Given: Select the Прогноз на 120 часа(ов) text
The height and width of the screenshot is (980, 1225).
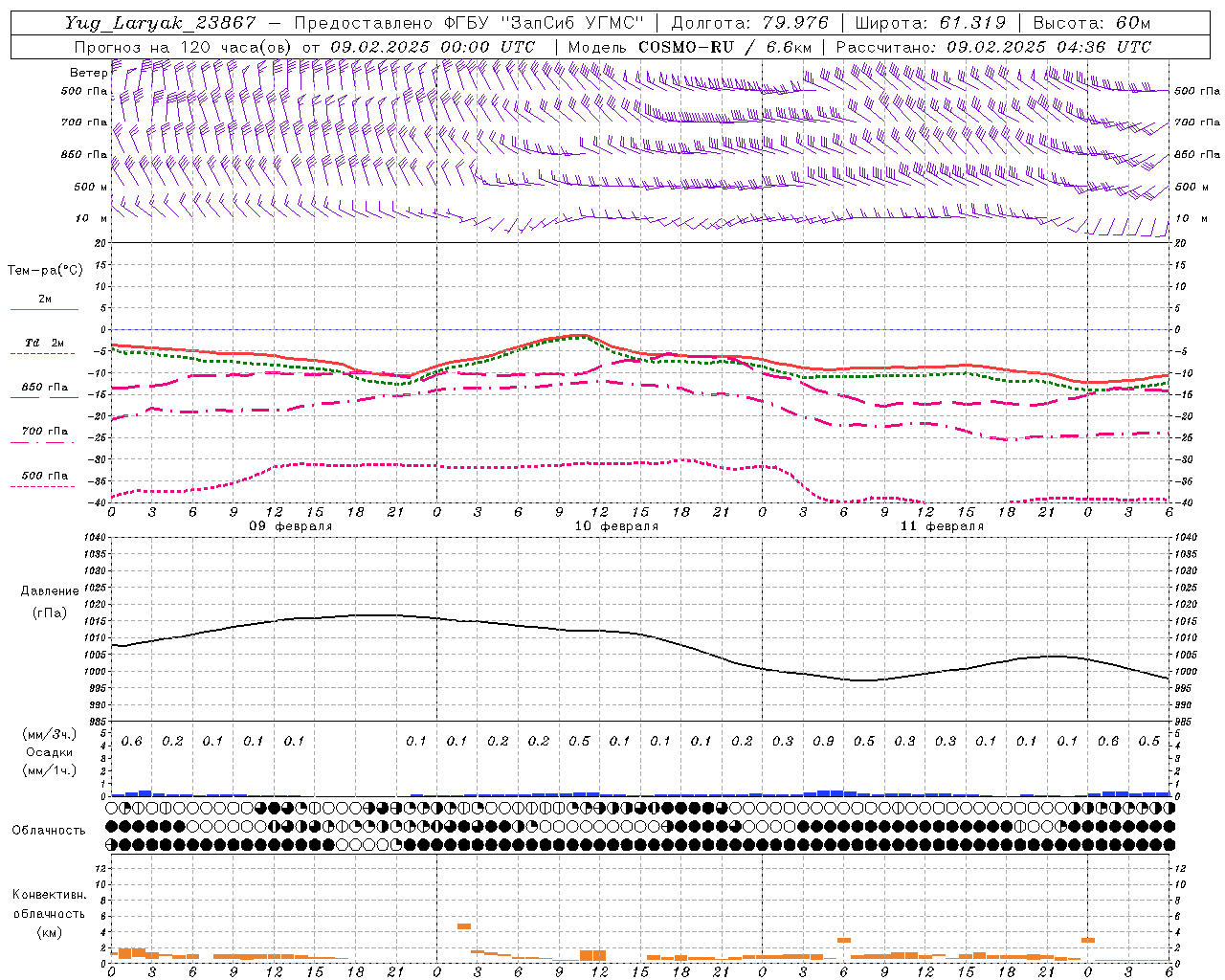Looking at the screenshot, I should (184, 47).
